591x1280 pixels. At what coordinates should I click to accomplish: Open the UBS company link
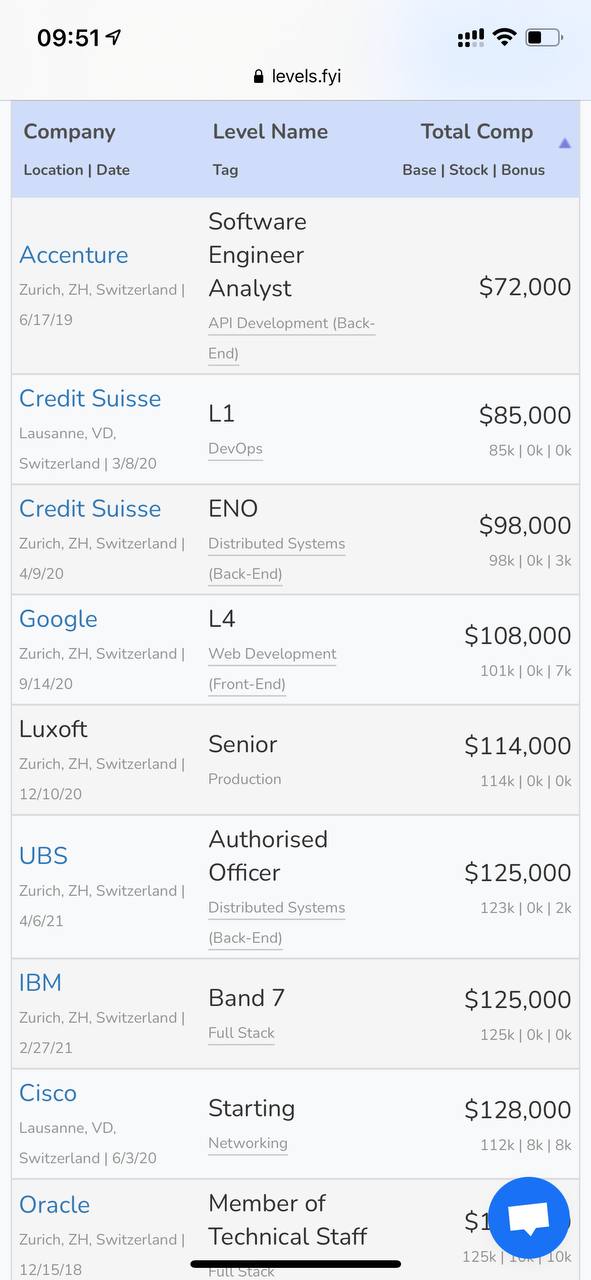43,856
